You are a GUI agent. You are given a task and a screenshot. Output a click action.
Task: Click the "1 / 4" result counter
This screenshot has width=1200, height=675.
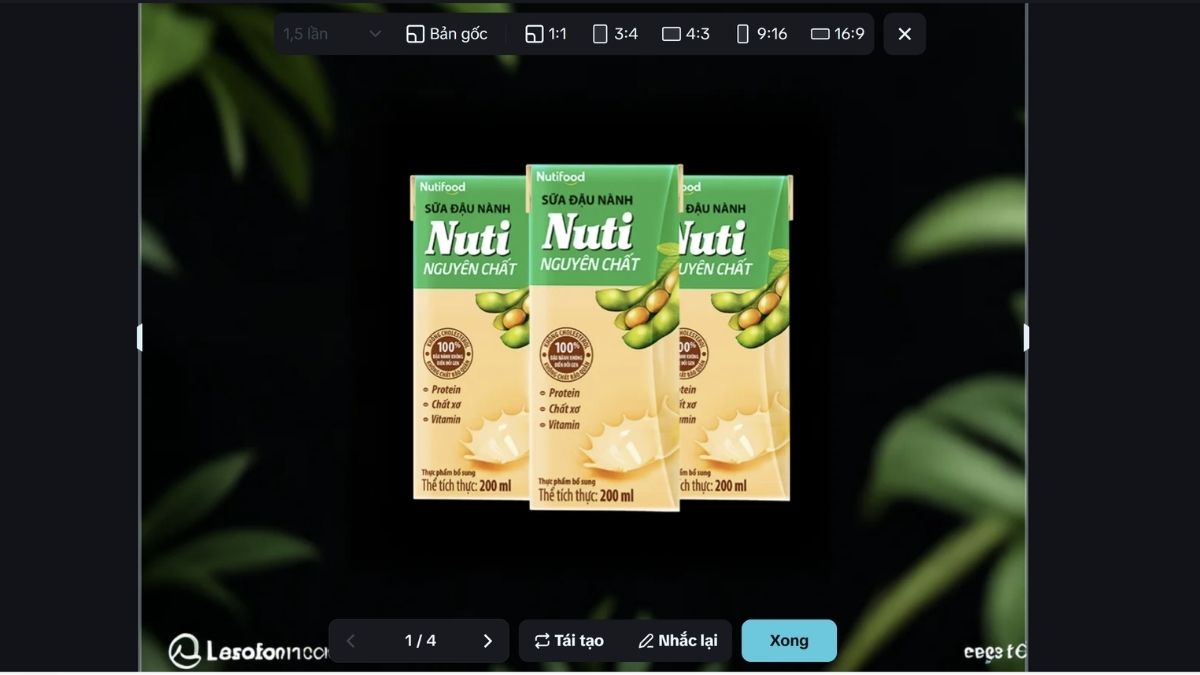pos(420,641)
